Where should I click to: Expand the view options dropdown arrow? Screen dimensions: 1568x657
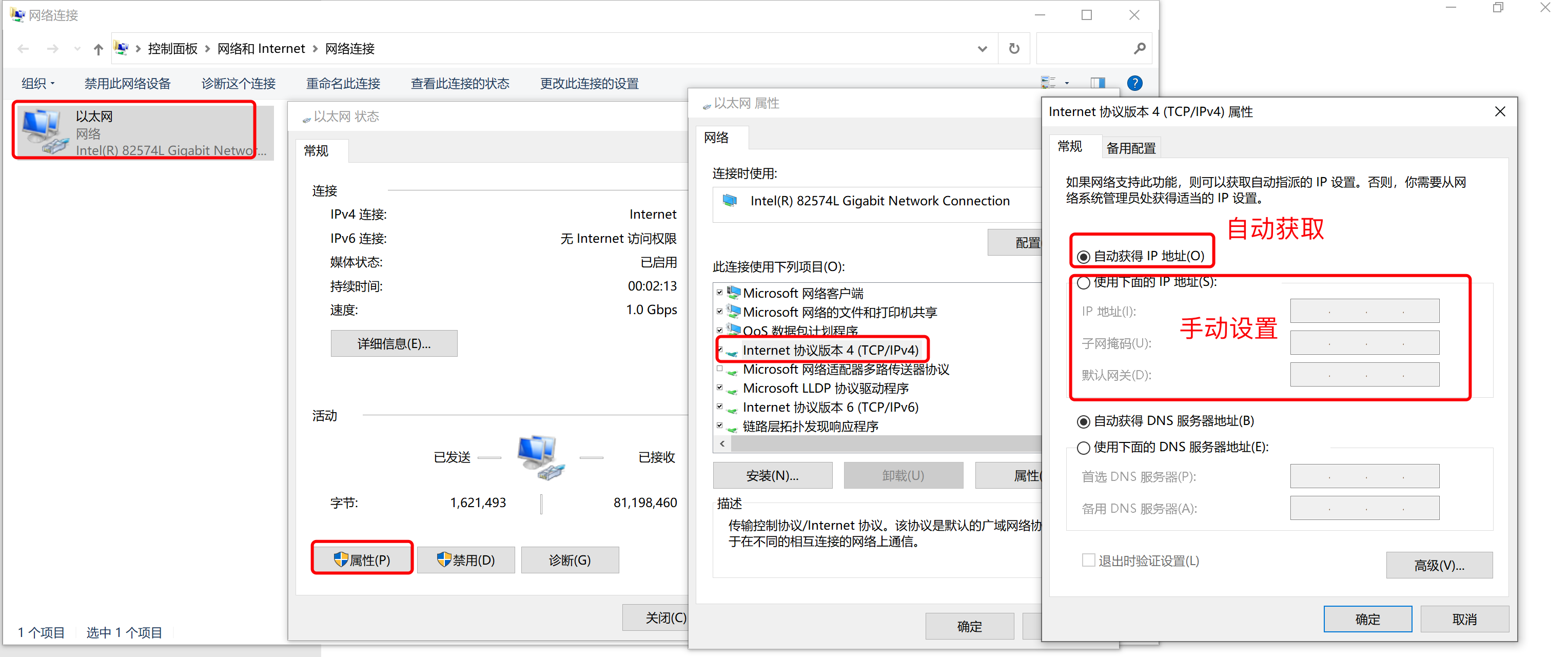[1066, 84]
